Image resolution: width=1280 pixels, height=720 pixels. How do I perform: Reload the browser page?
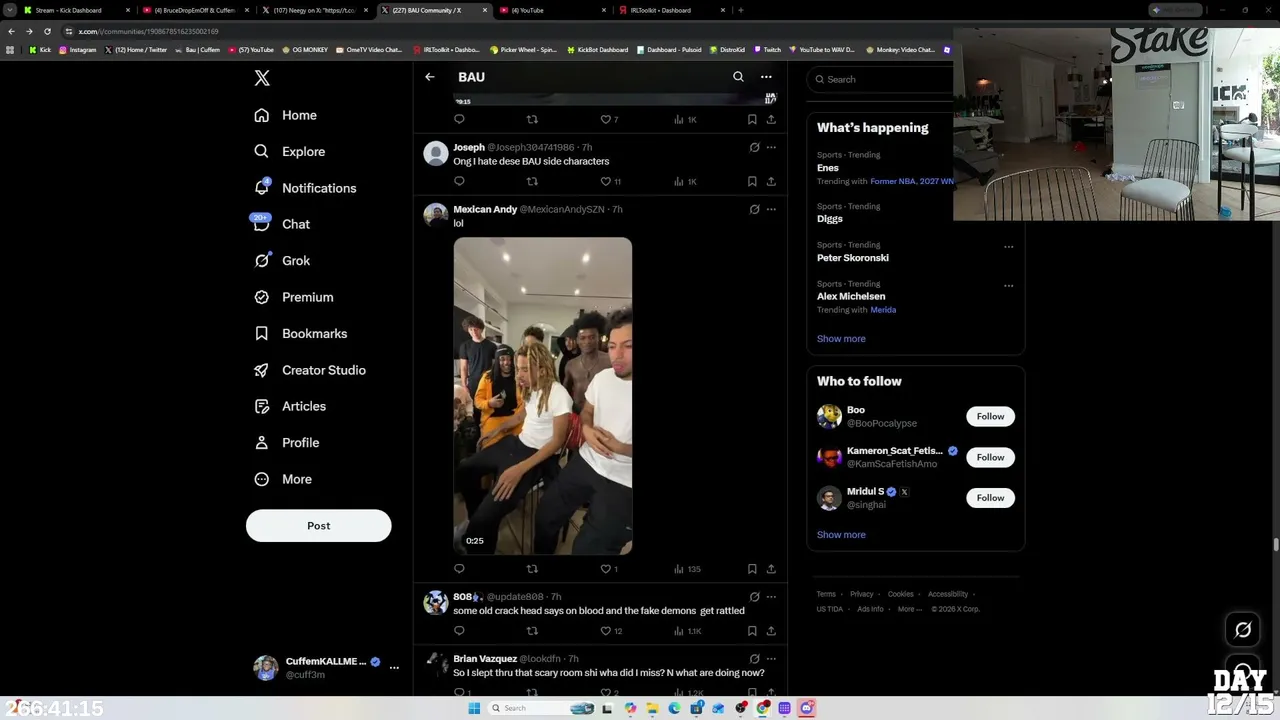46,31
